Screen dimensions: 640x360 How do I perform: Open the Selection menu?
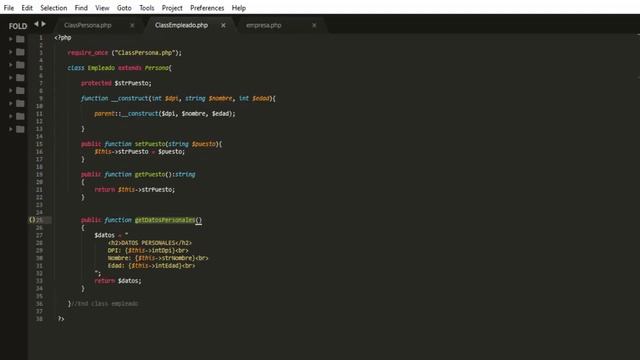click(53, 8)
